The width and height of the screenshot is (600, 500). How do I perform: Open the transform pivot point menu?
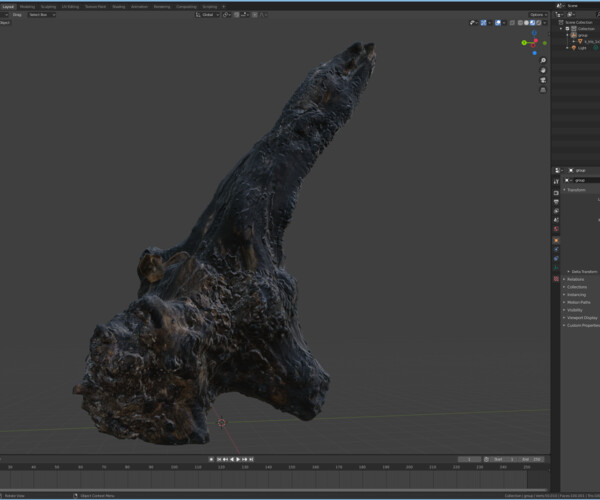coord(227,15)
